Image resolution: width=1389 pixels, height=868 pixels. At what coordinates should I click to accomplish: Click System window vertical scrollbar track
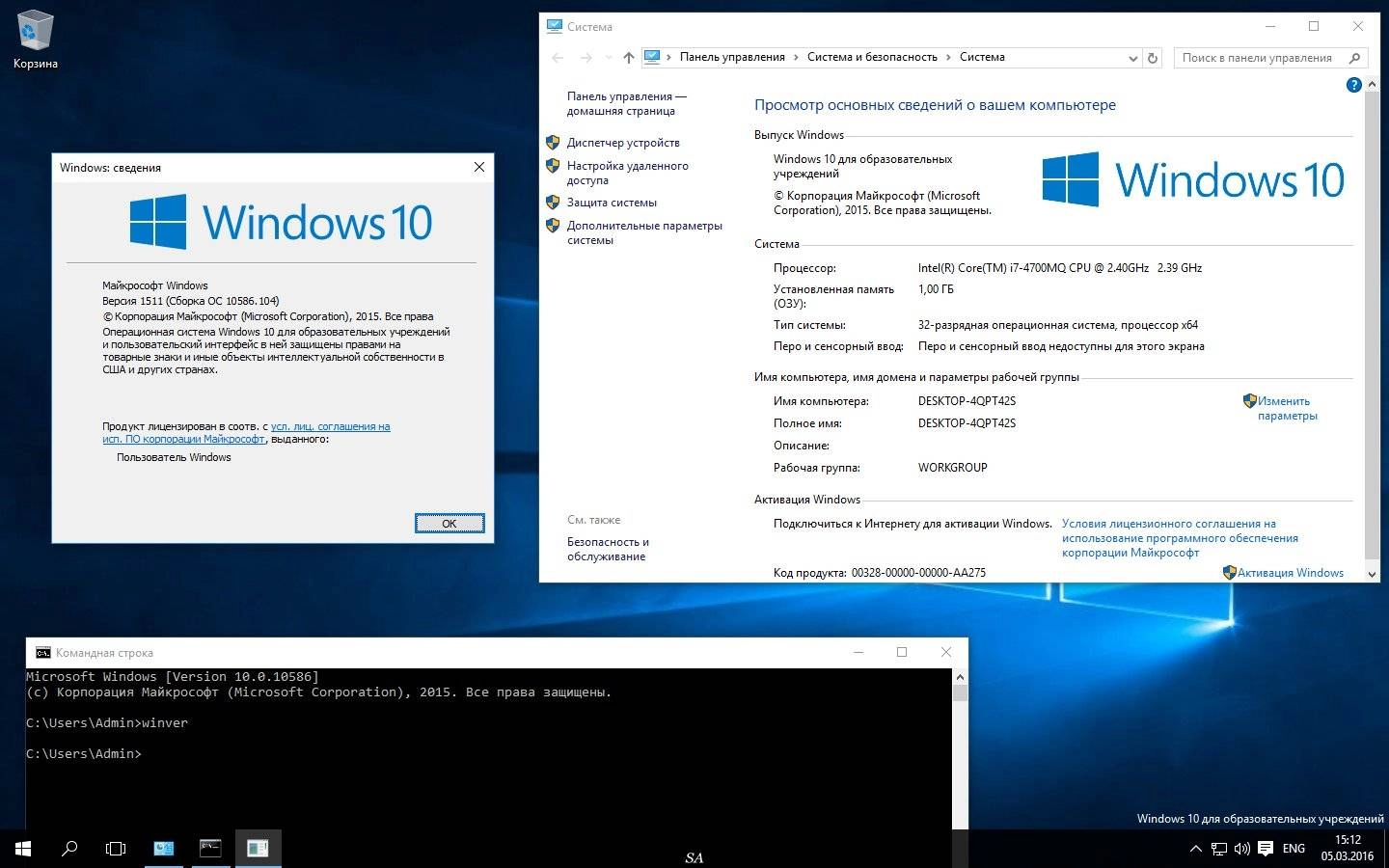pos(1373,328)
